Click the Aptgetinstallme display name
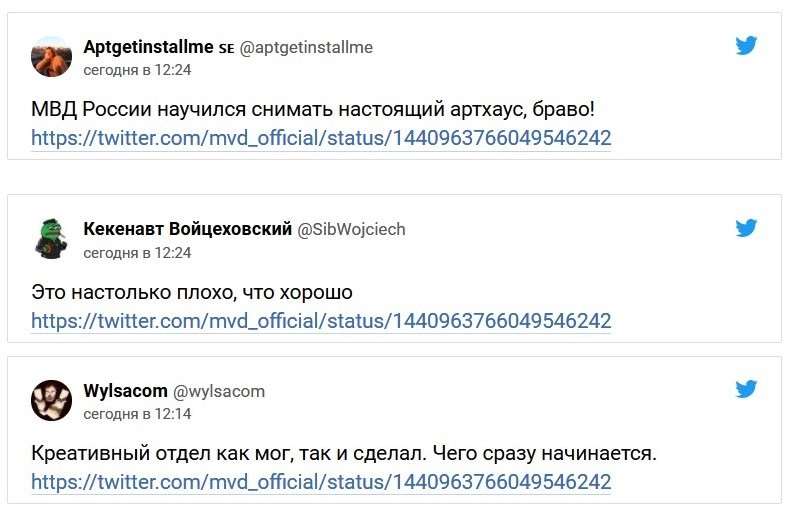 pyautogui.click(x=148, y=47)
